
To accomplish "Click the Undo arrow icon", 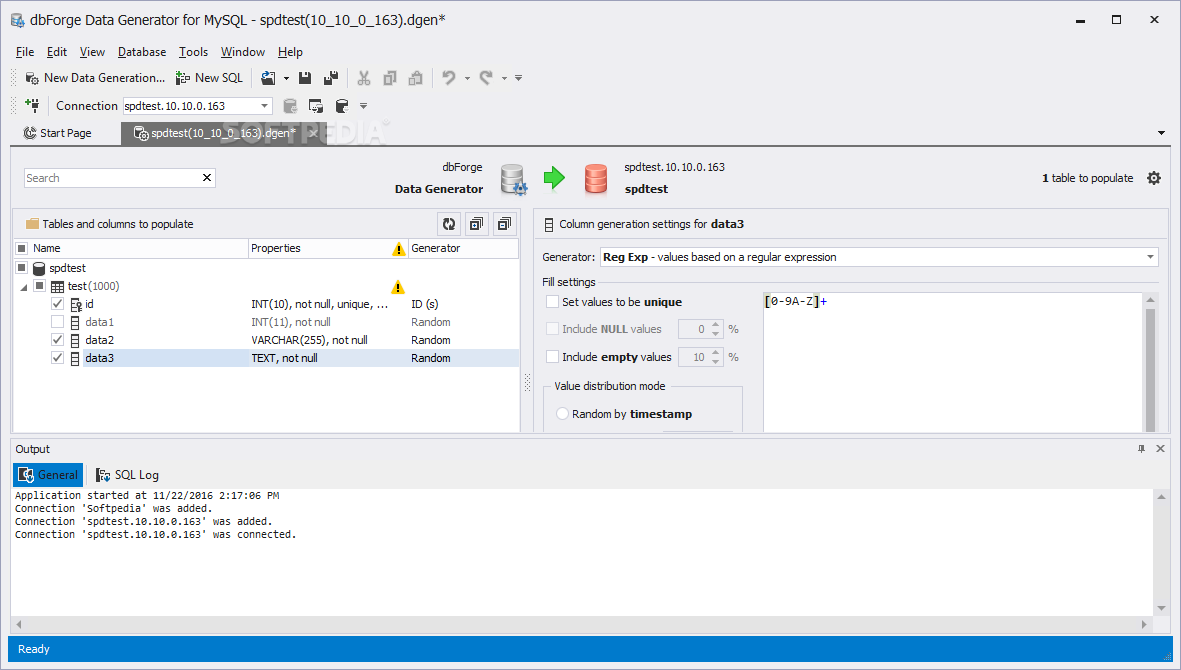I will [x=449, y=78].
